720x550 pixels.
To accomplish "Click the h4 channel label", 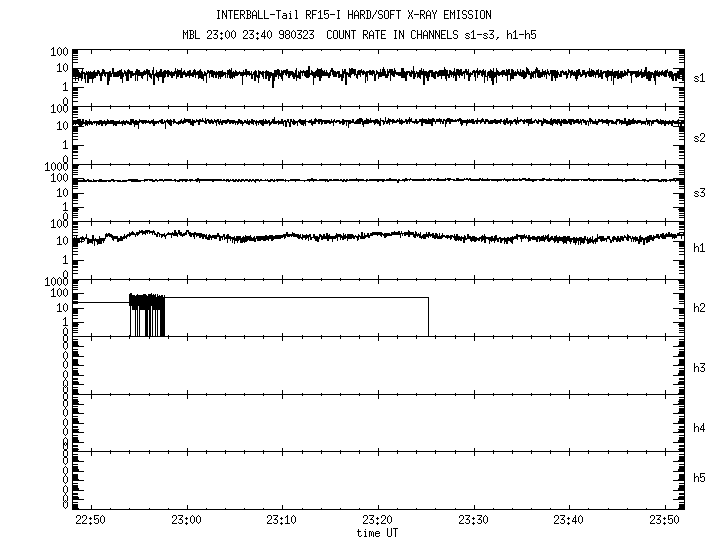I will tap(699, 428).
